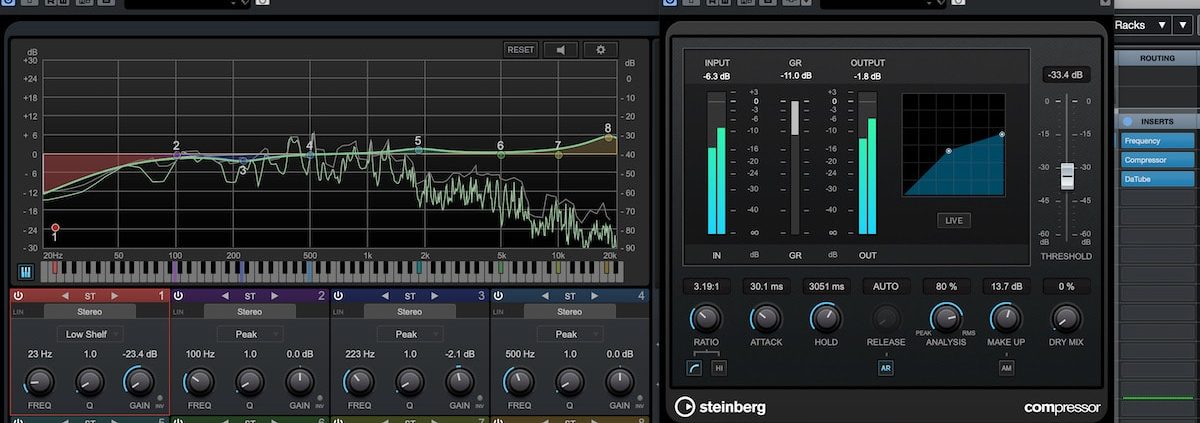The height and width of the screenshot is (423, 1200).
Task: Click the 3051 ms hold value field
Action: [x=826, y=286]
